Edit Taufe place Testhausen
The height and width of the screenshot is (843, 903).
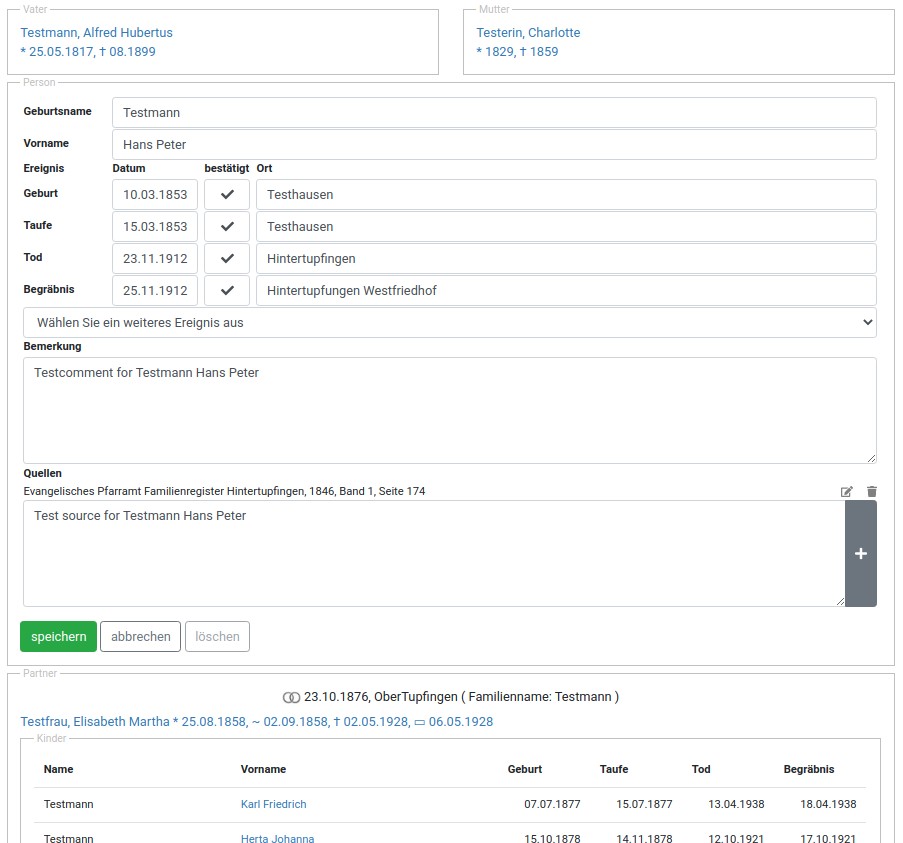(566, 226)
